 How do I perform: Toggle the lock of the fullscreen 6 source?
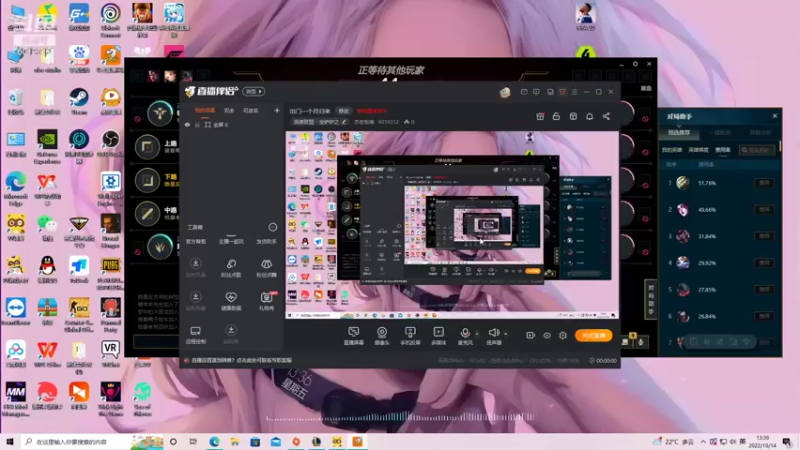[x=197, y=125]
